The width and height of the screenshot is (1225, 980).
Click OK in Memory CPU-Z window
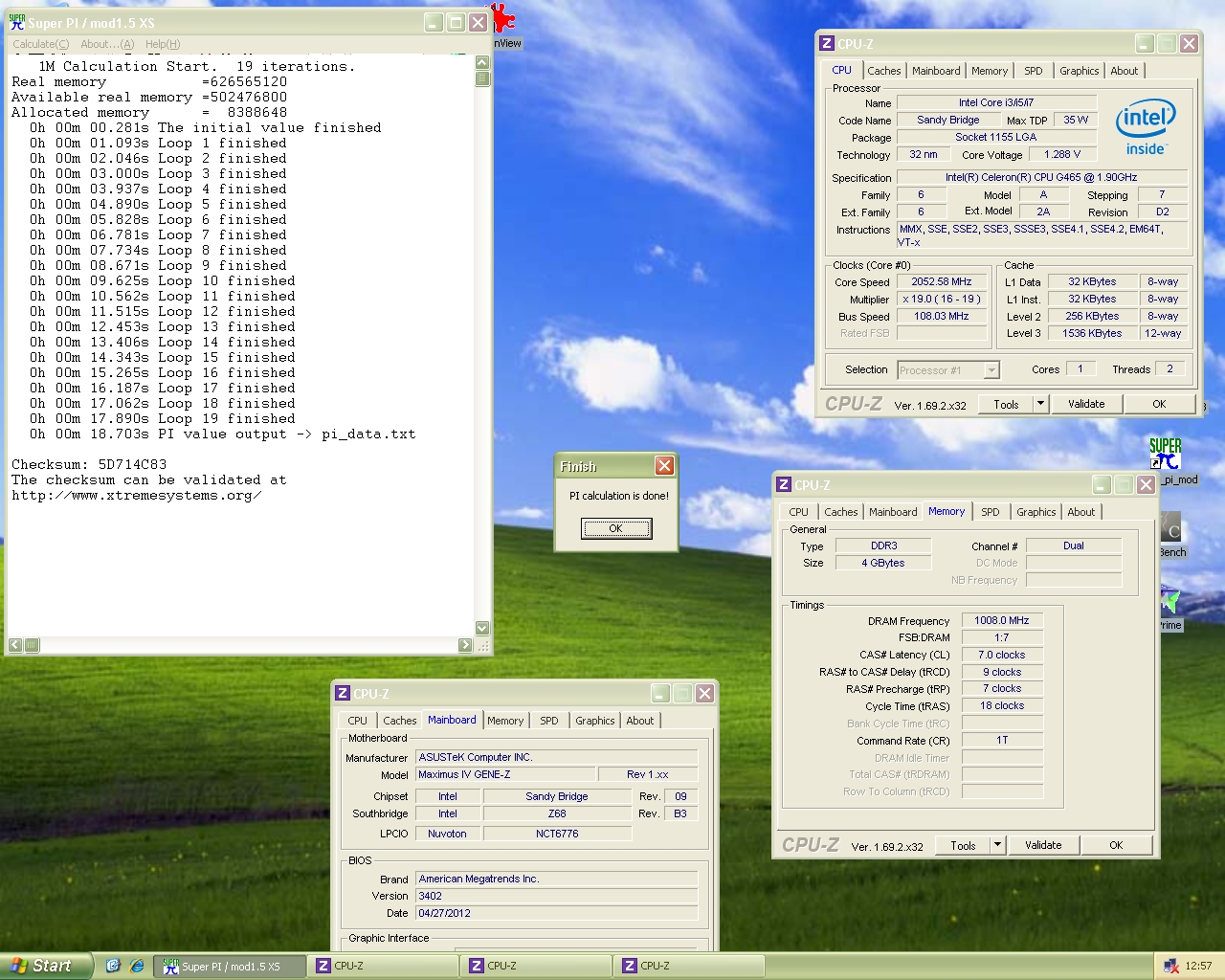[x=1116, y=845]
